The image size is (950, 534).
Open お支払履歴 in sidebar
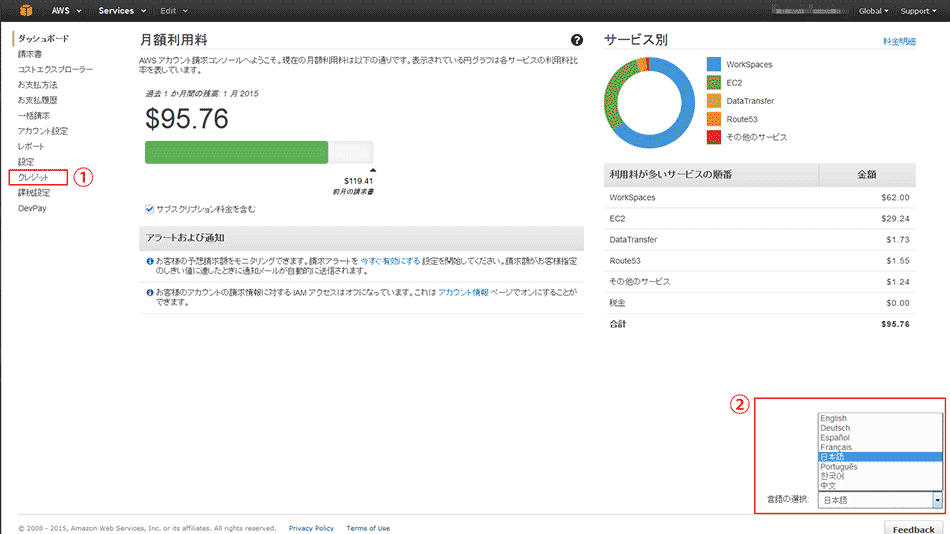pyautogui.click(x=38, y=100)
